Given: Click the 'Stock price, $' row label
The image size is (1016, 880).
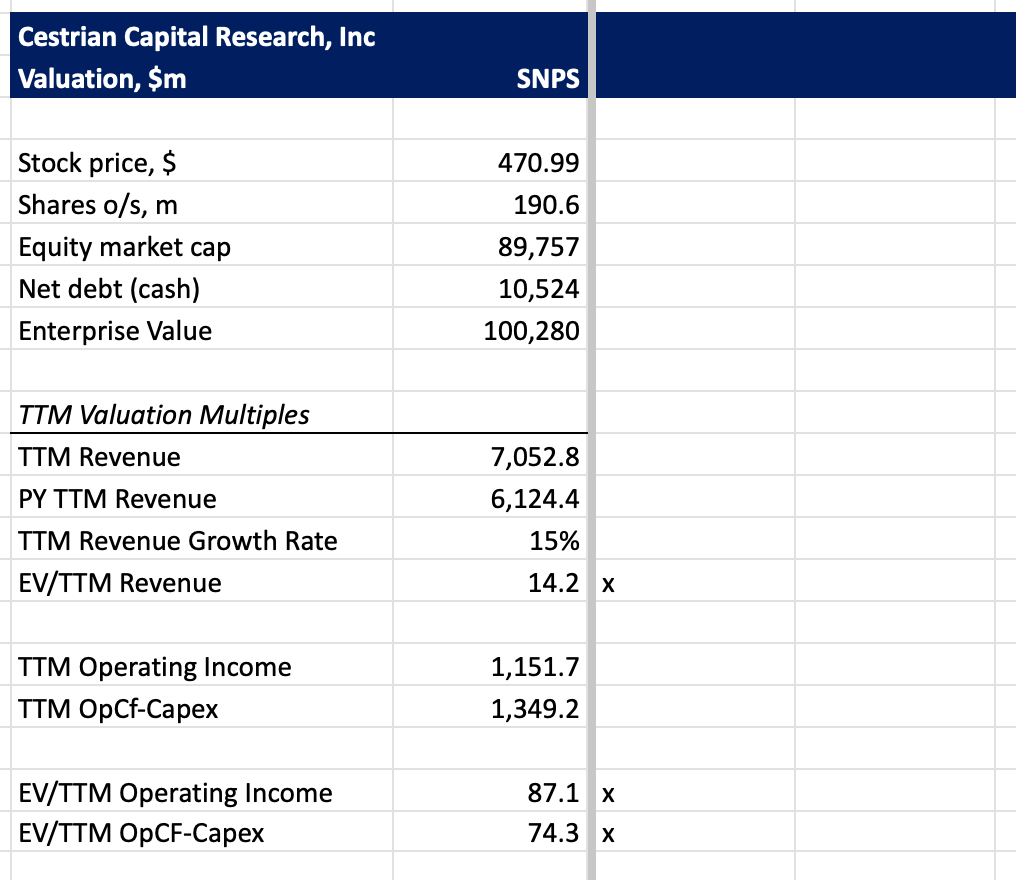Looking at the screenshot, I should (x=99, y=162).
